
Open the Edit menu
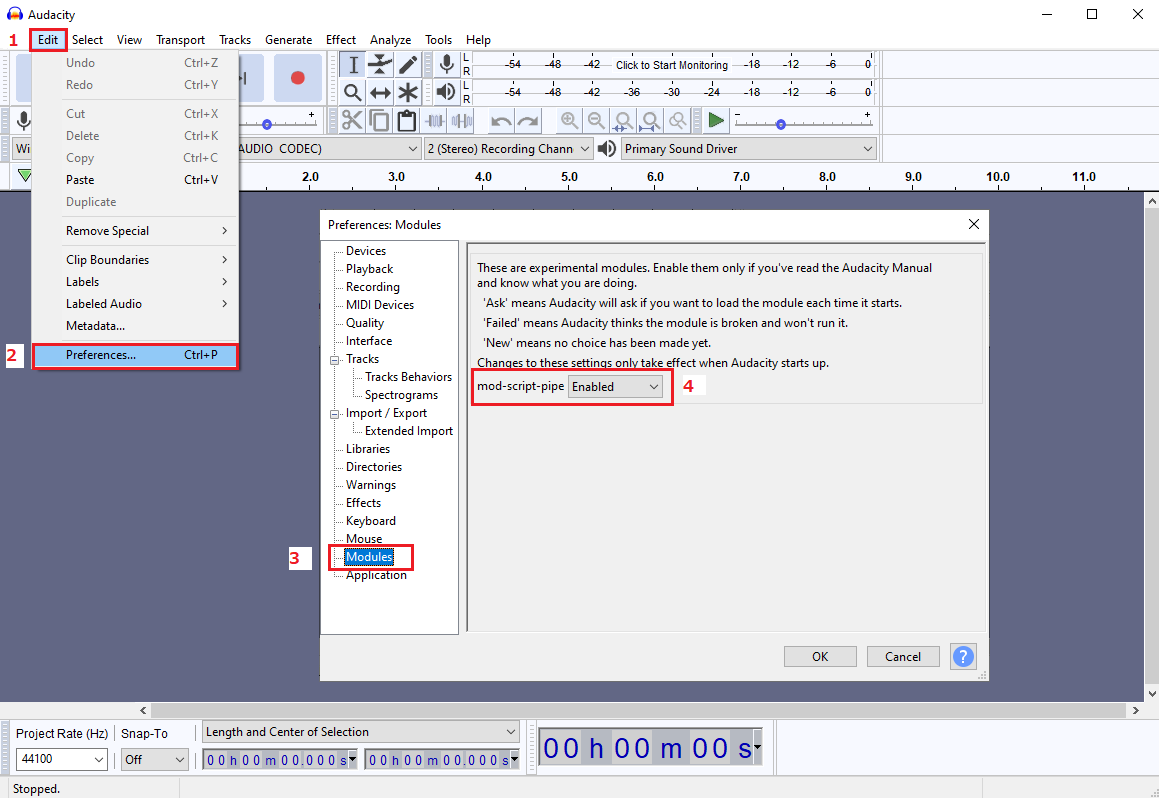click(x=48, y=40)
